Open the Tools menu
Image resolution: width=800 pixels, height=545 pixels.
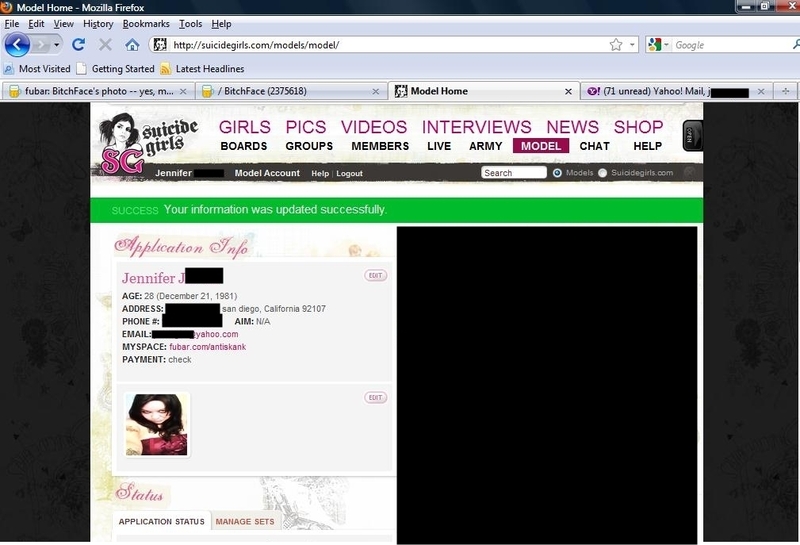point(190,23)
